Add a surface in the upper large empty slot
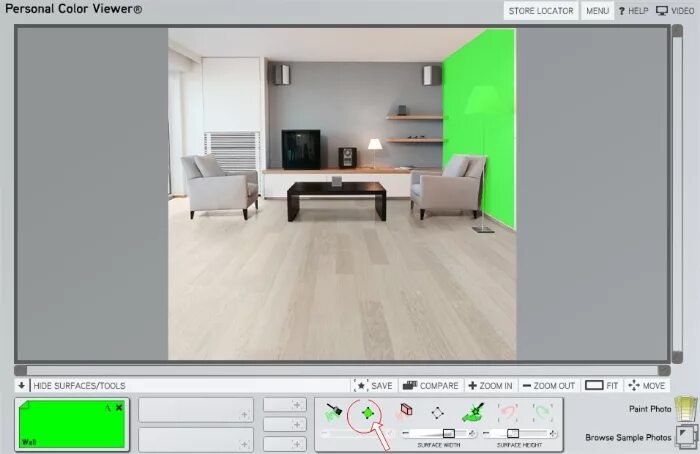Viewport: 700px width, 454px height. pos(196,410)
